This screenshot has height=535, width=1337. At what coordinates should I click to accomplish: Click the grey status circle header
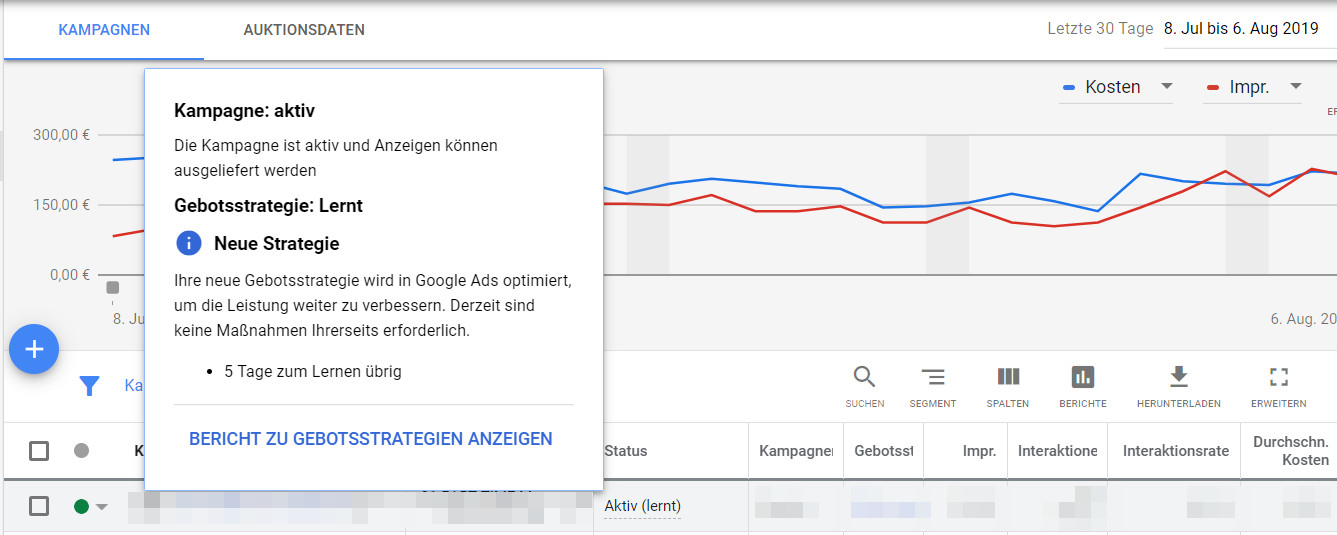[82, 451]
